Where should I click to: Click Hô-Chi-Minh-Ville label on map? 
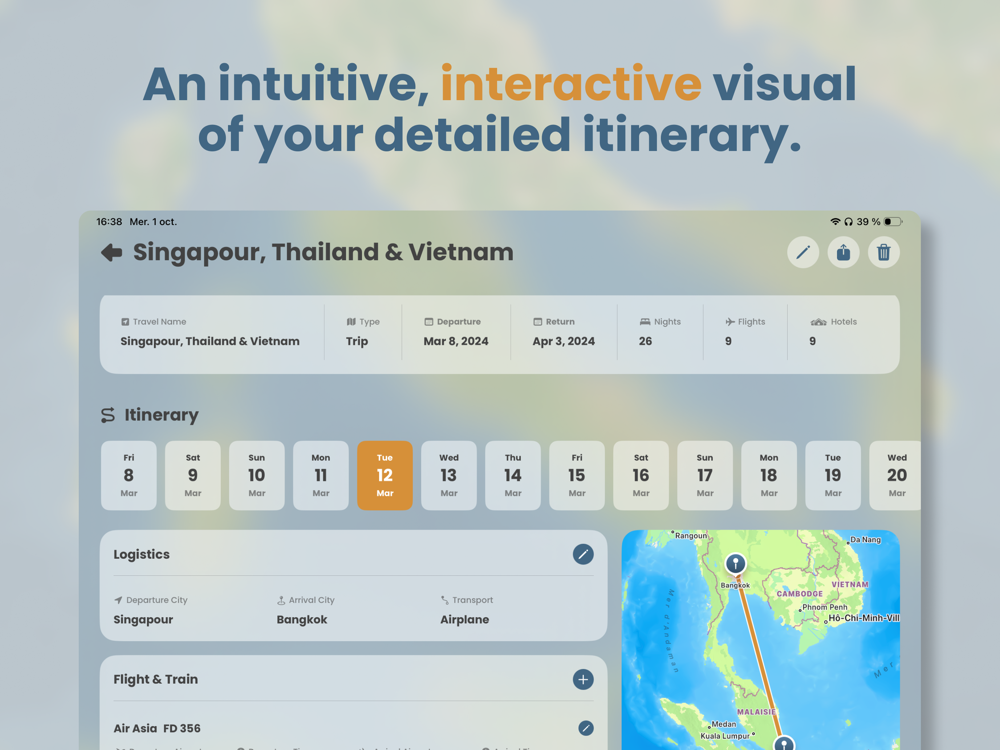point(864,618)
